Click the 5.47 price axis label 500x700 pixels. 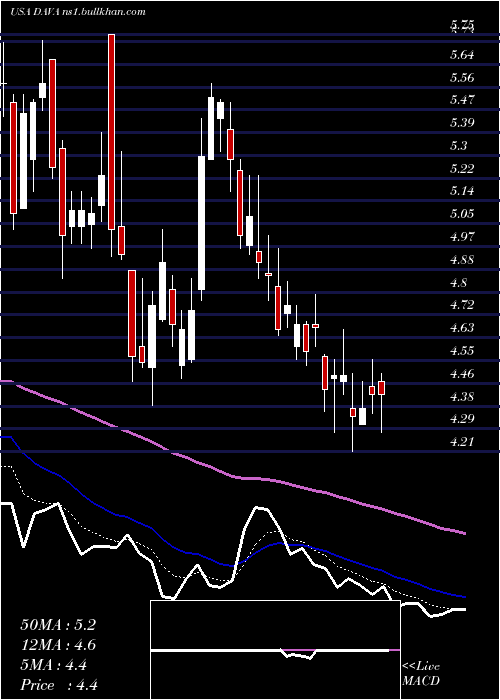[462, 100]
